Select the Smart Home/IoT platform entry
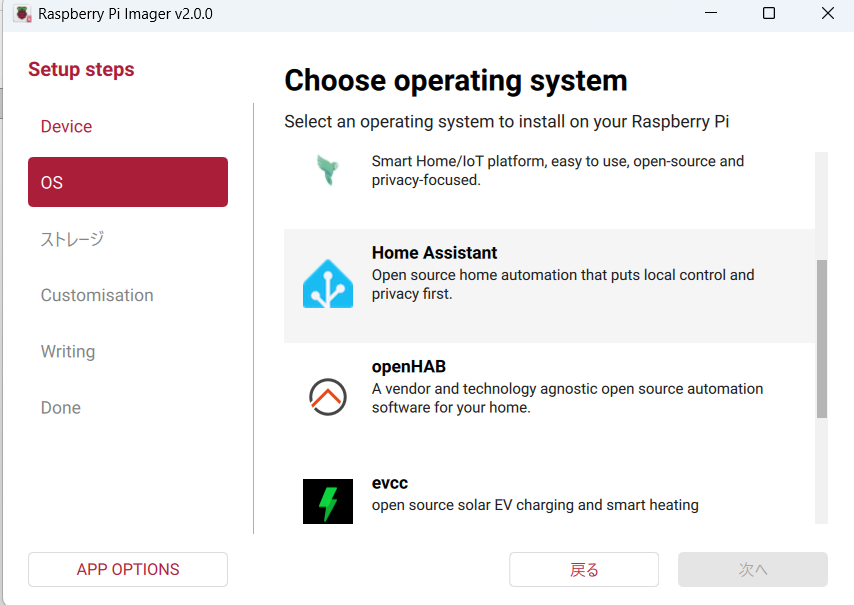 click(549, 171)
